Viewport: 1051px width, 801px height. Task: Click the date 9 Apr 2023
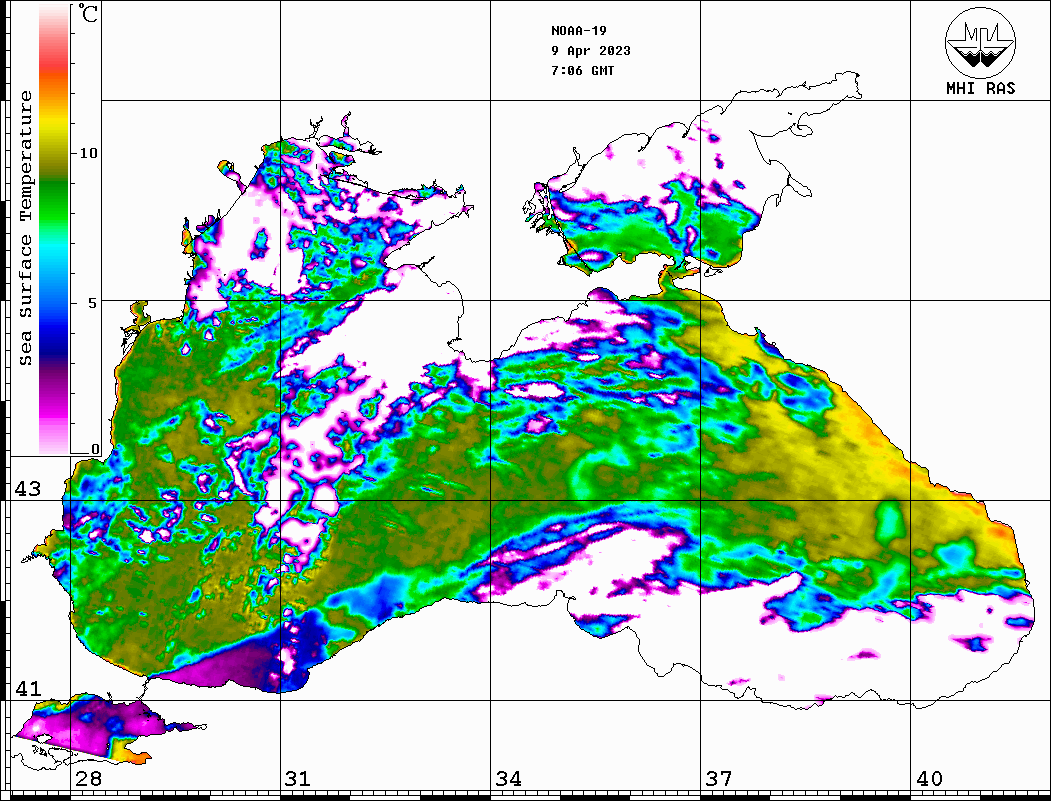[x=591, y=51]
